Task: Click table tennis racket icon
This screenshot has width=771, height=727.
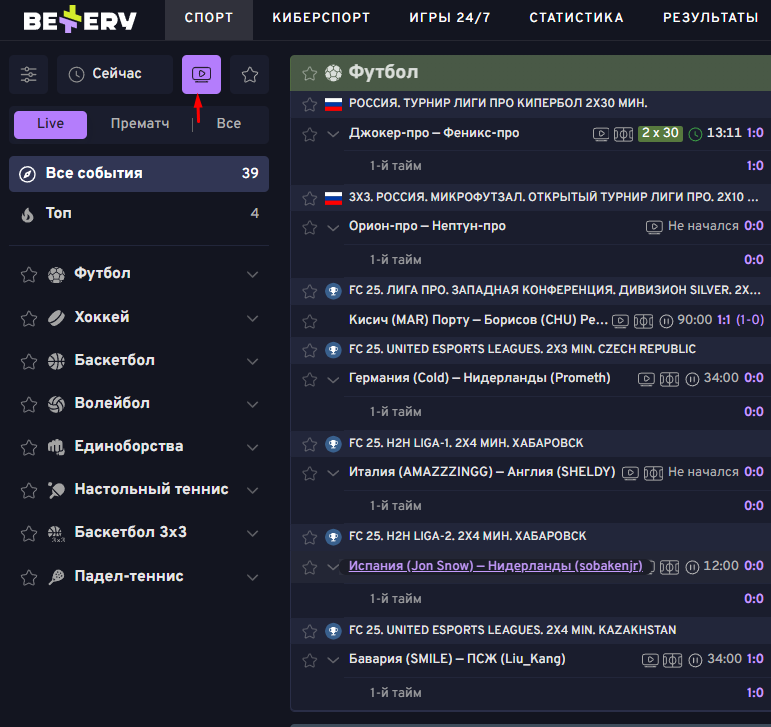Action: pyautogui.click(x=56, y=490)
